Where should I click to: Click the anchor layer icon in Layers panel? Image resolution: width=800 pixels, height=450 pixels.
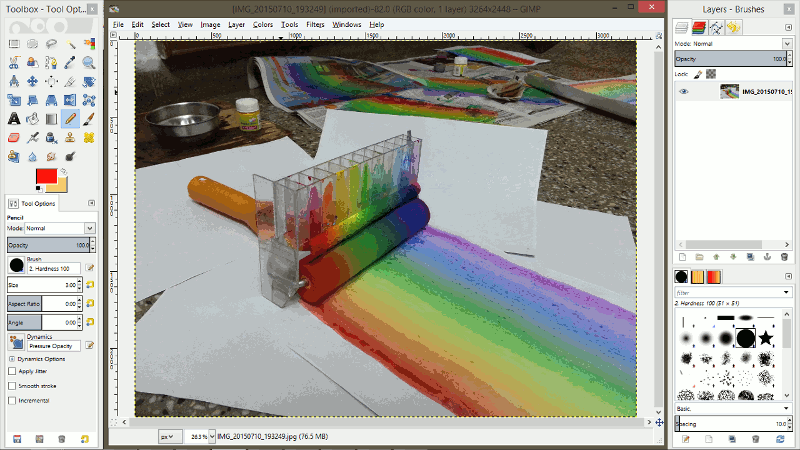[767, 257]
